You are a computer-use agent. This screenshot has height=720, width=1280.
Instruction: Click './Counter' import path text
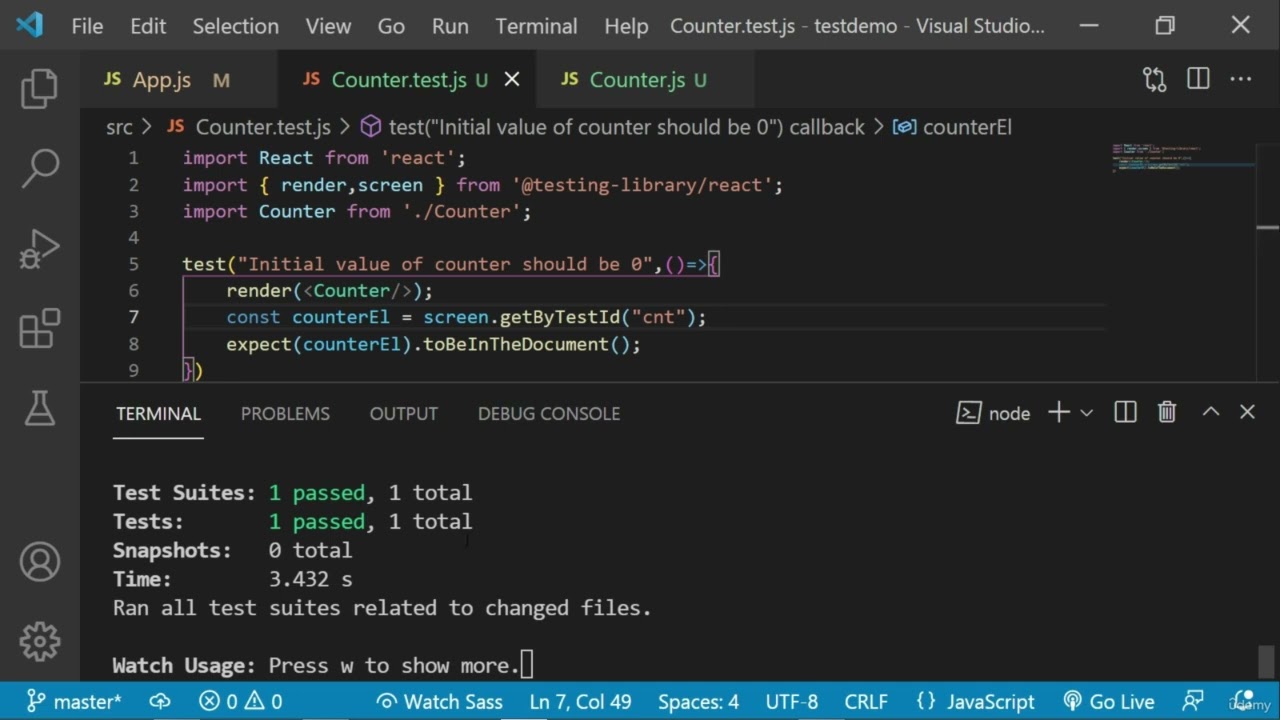pos(462,211)
